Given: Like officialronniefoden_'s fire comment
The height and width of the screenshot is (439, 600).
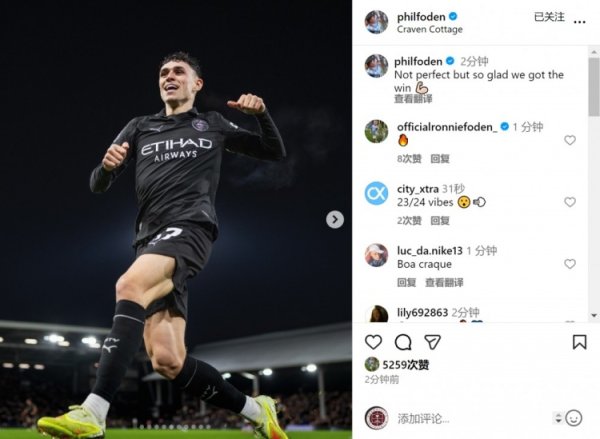Looking at the screenshot, I should pos(570,140).
